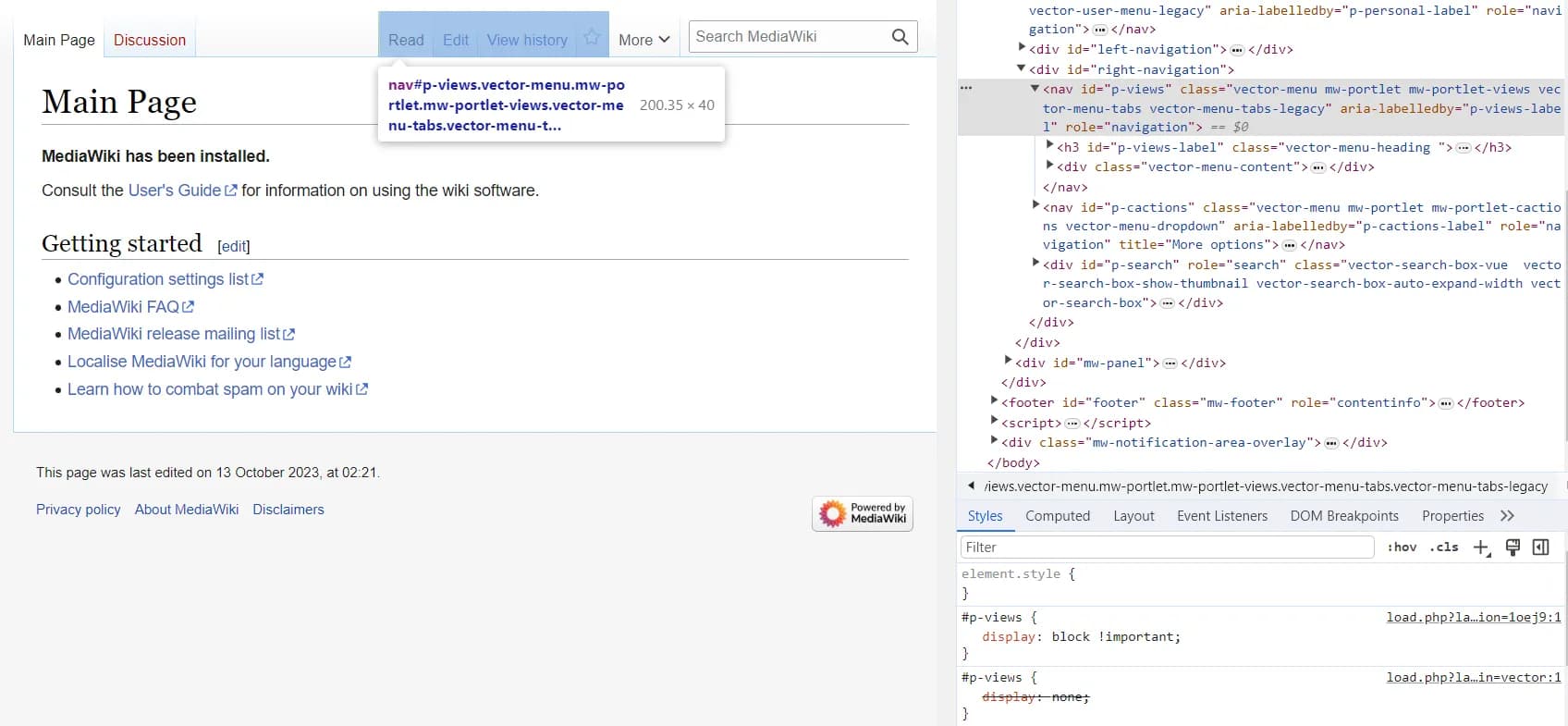Expand the left-navigation div node
Viewport: 1568px width, 726px height.
(x=1022, y=48)
